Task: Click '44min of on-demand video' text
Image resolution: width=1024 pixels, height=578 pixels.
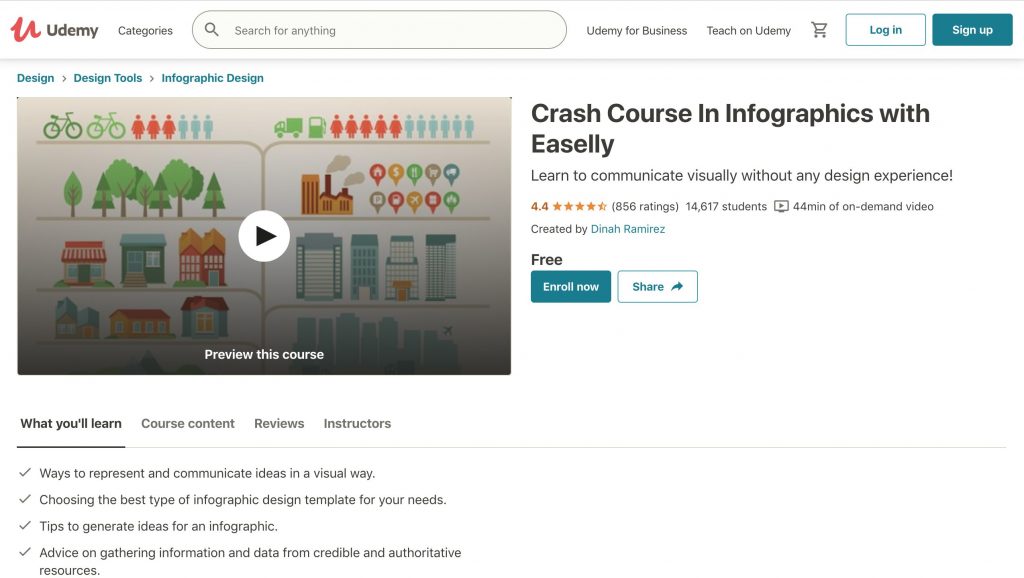Action: tap(863, 206)
